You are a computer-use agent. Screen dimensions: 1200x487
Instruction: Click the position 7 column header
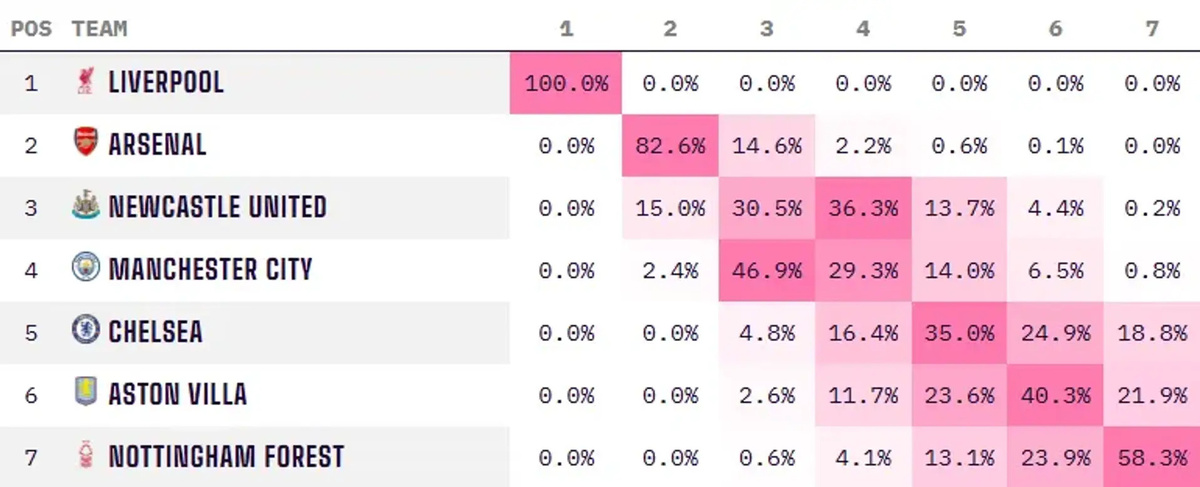(1151, 28)
